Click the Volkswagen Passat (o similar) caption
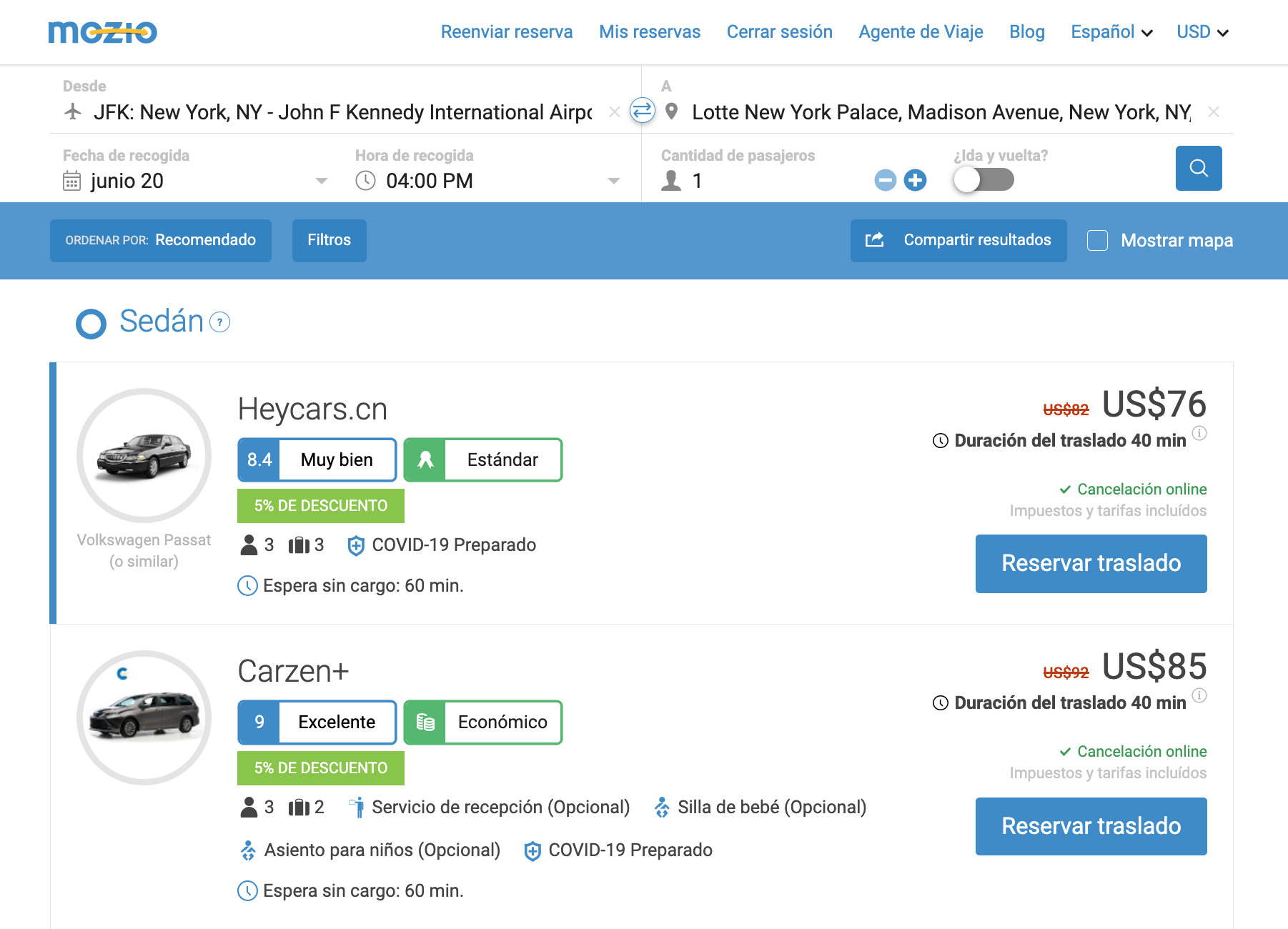This screenshot has width=1288, height=929. click(x=144, y=551)
